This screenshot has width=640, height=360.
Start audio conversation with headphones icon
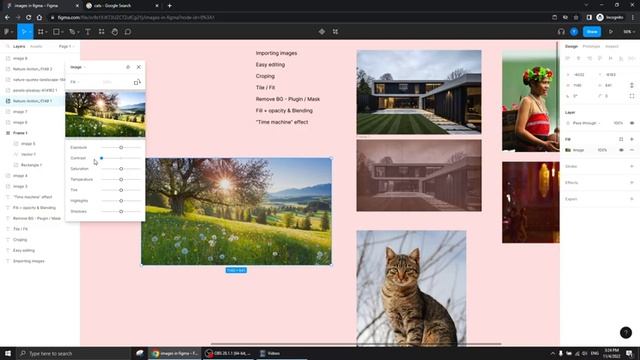click(x=561, y=32)
